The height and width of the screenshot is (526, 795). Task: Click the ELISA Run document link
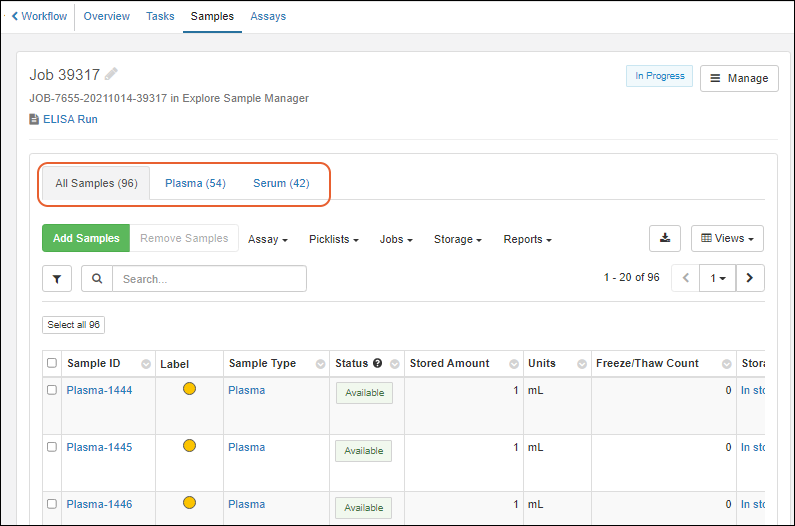69,119
